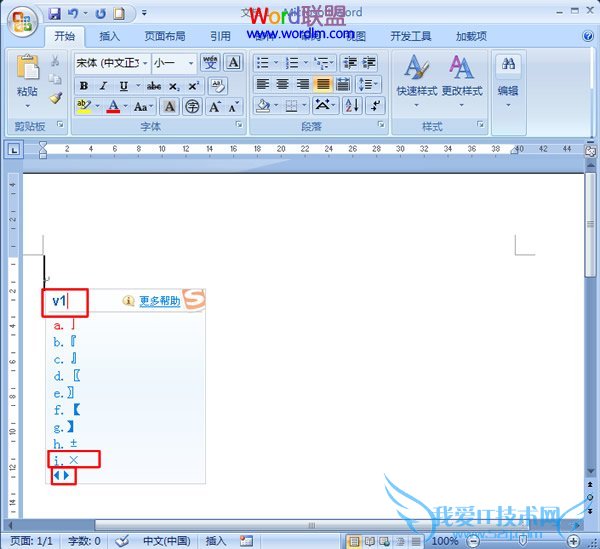Copy selection with the copy icon
Image resolution: width=600 pixels, height=549 pixels.
coord(55,79)
